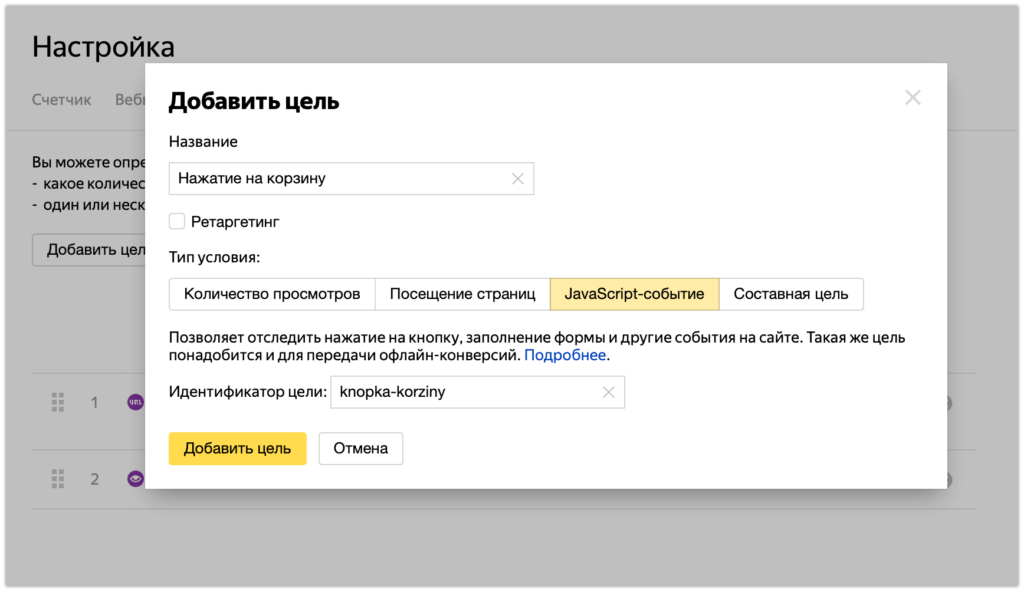Select Количество просмотров condition type
This screenshot has height=592, width=1024.
tap(272, 294)
